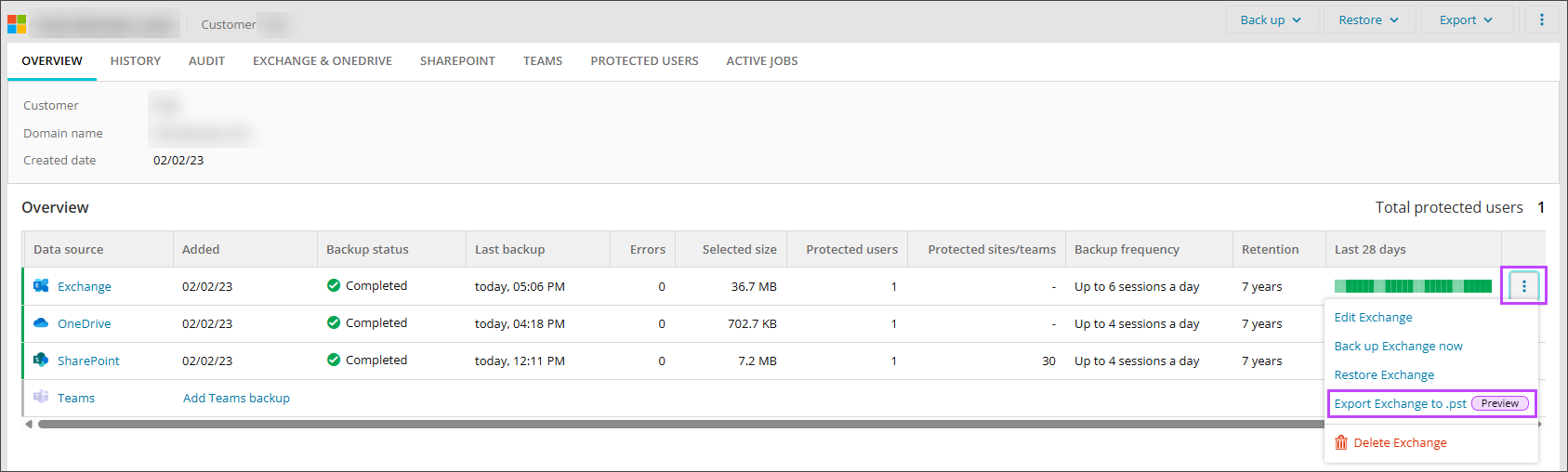Open the OneDrive data source link
1568x472 pixels.
pos(84,323)
